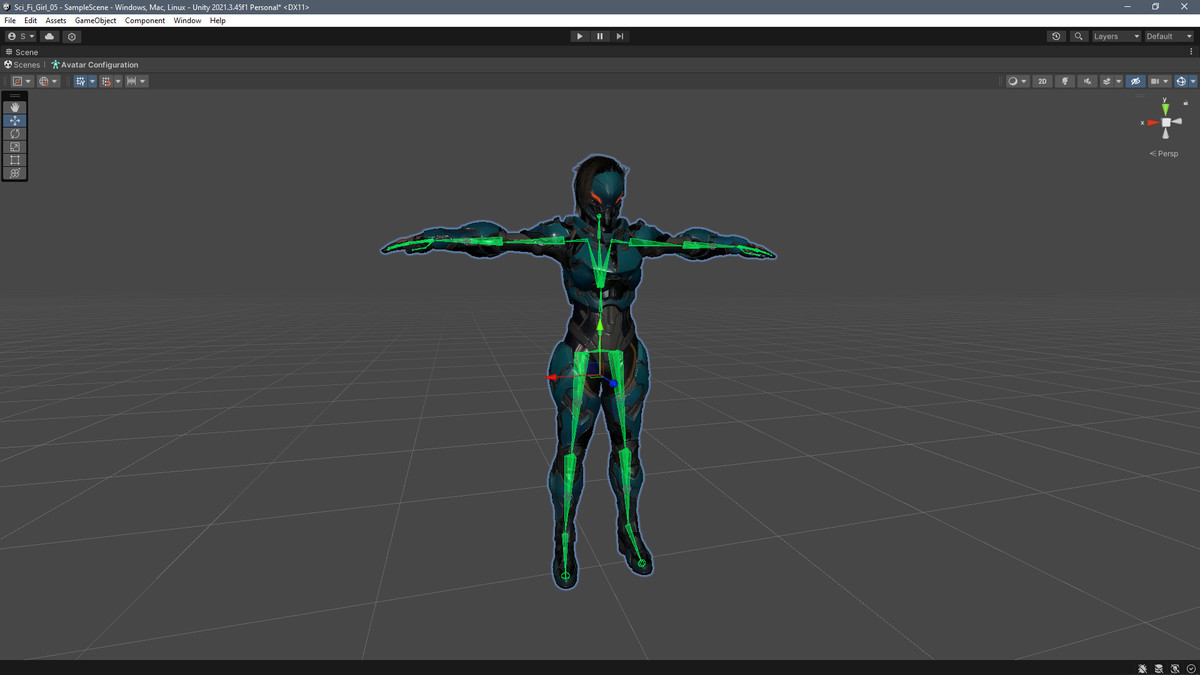Click the Step frame button

[620, 36]
